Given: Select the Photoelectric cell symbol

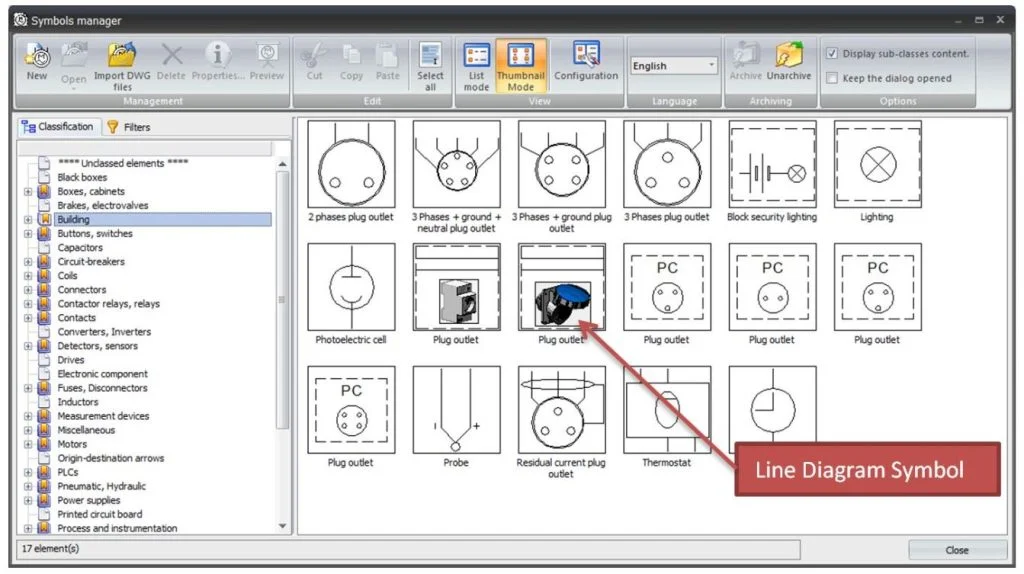Looking at the screenshot, I should [x=351, y=287].
